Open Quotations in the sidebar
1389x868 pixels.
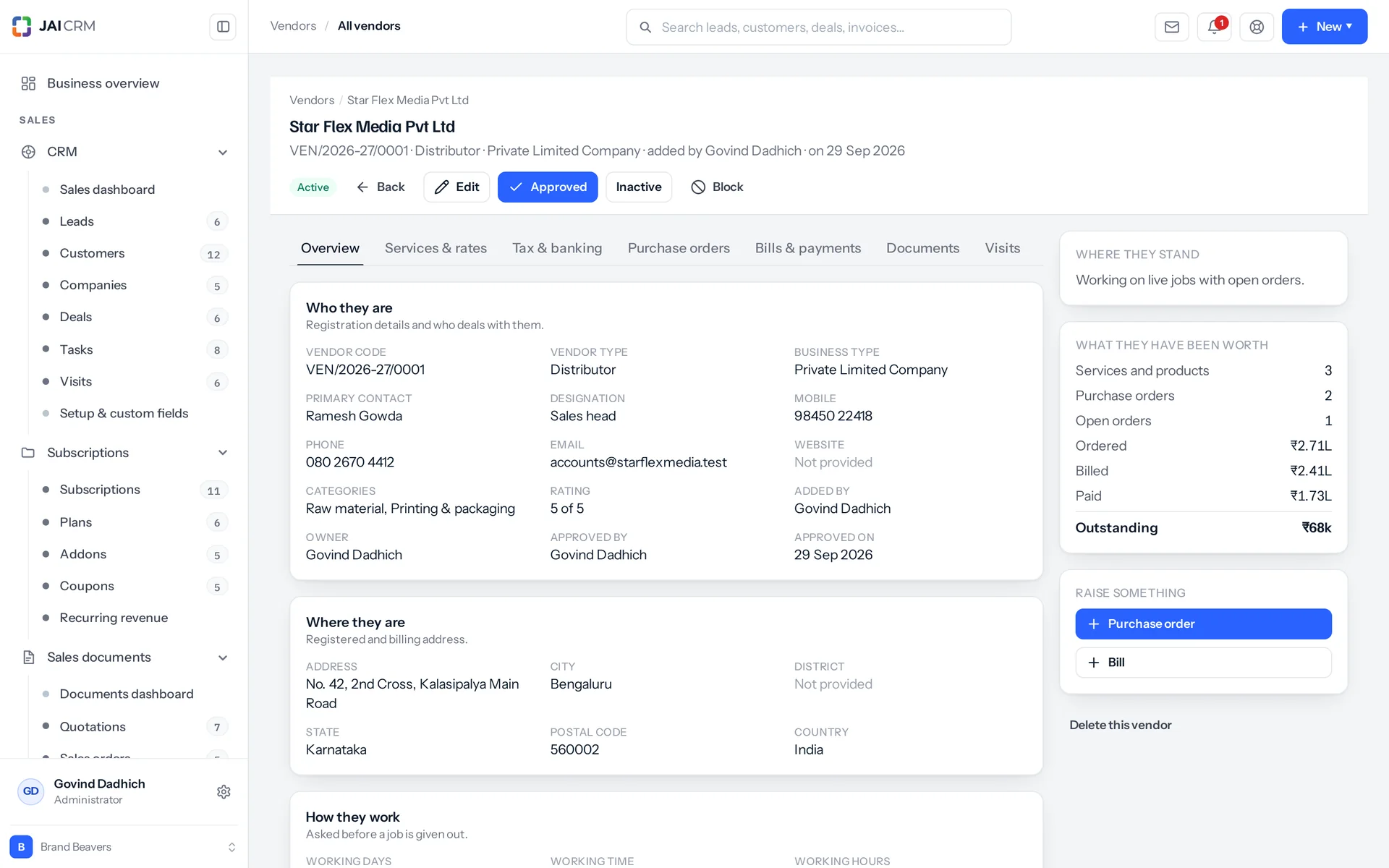134,727
